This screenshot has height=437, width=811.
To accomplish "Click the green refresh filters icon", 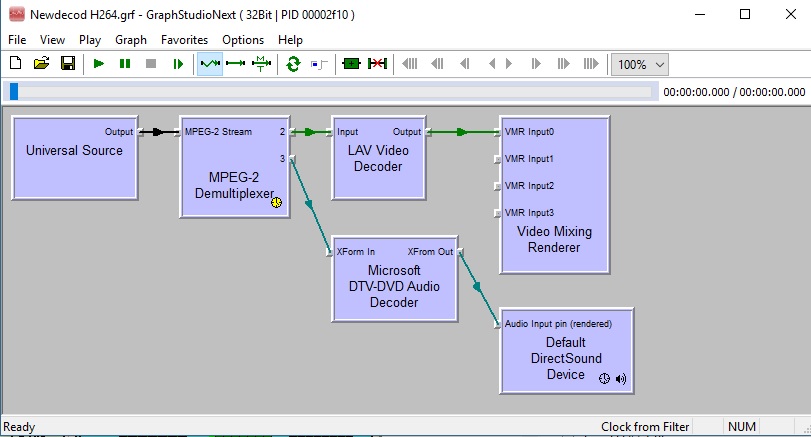I will pos(293,64).
